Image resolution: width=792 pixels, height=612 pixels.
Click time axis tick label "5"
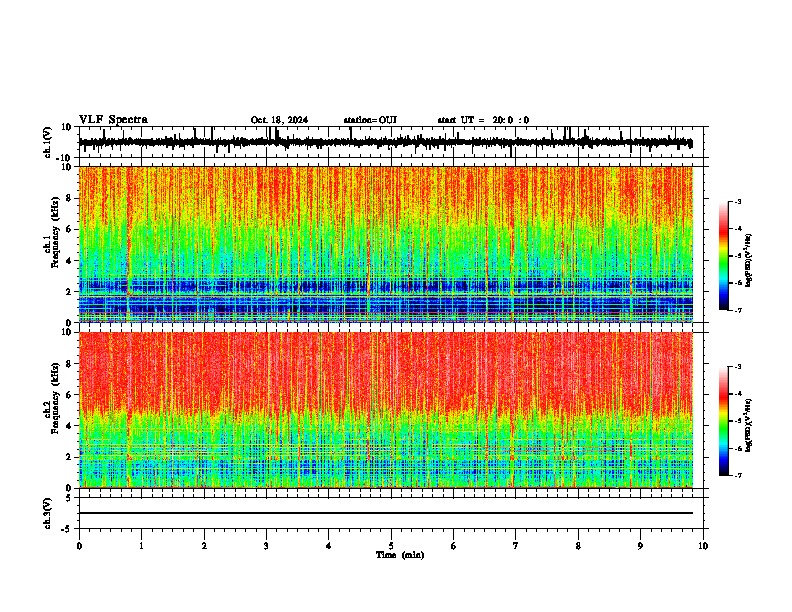coord(391,546)
